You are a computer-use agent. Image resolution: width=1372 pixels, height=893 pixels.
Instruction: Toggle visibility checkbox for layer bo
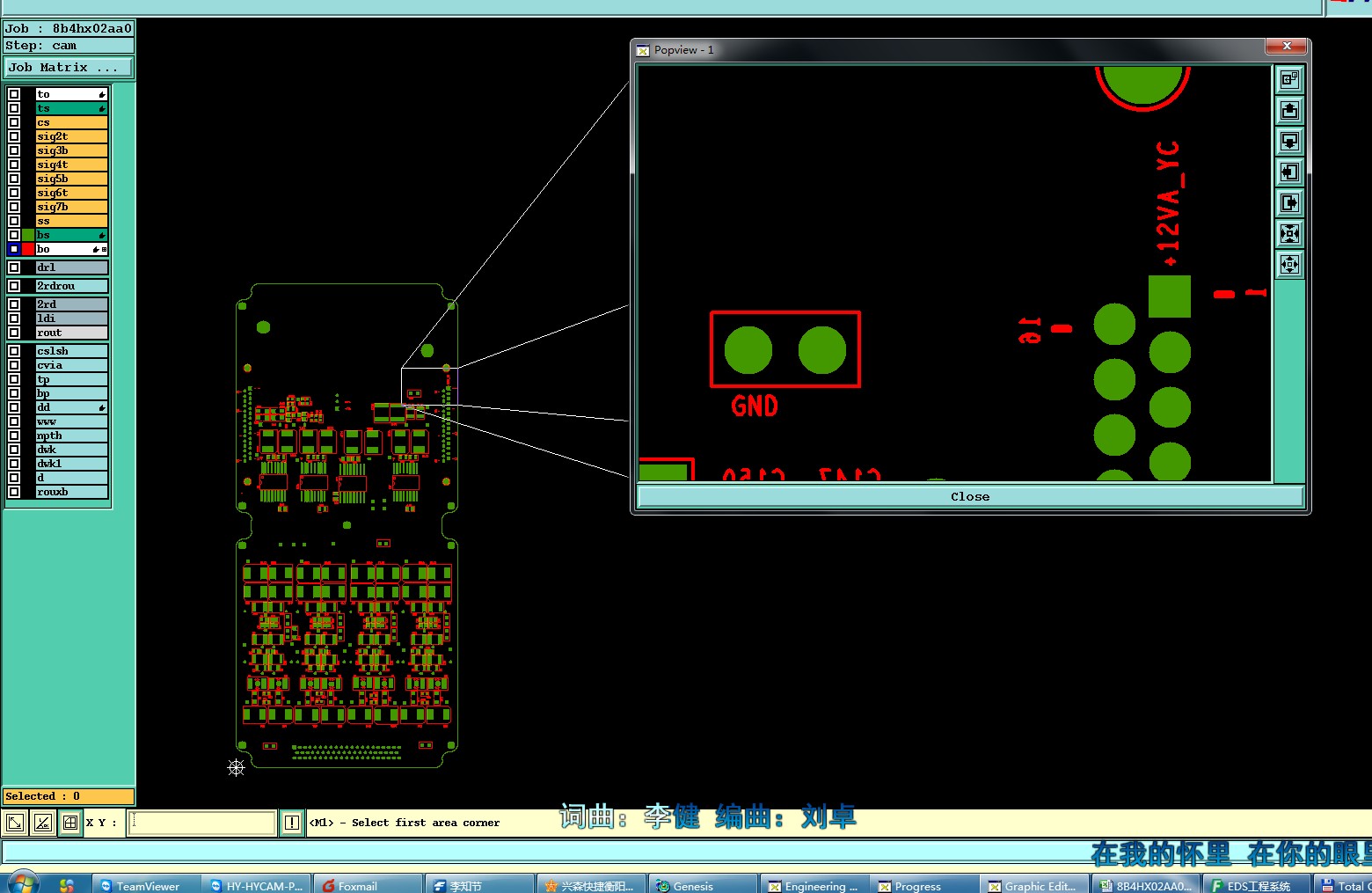pos(14,249)
